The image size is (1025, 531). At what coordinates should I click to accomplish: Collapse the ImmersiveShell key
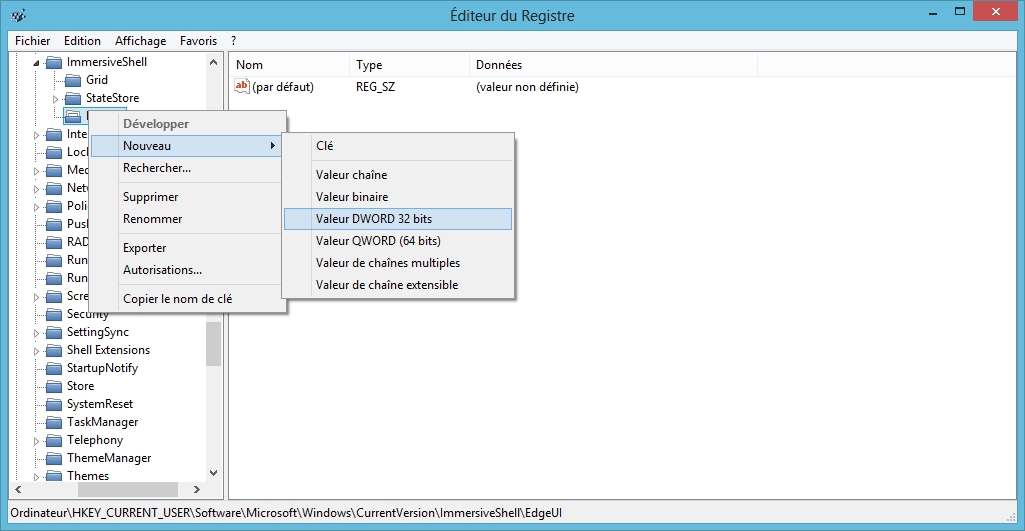[37, 63]
